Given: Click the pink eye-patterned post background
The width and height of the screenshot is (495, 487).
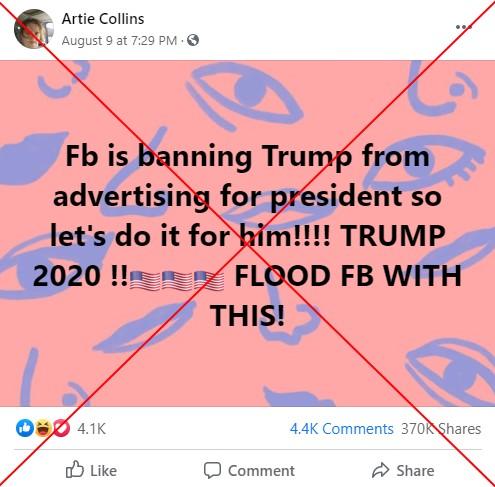Looking at the screenshot, I should point(247,367).
